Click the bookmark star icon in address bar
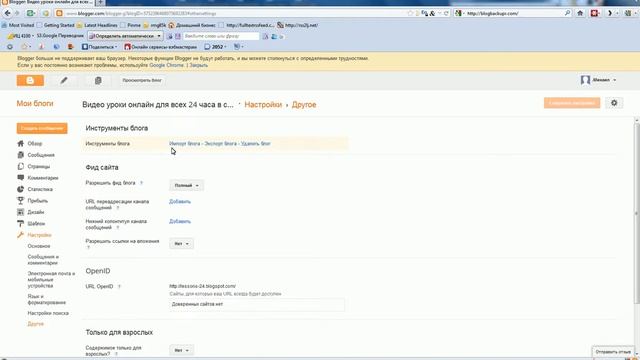 [x=410, y=13]
